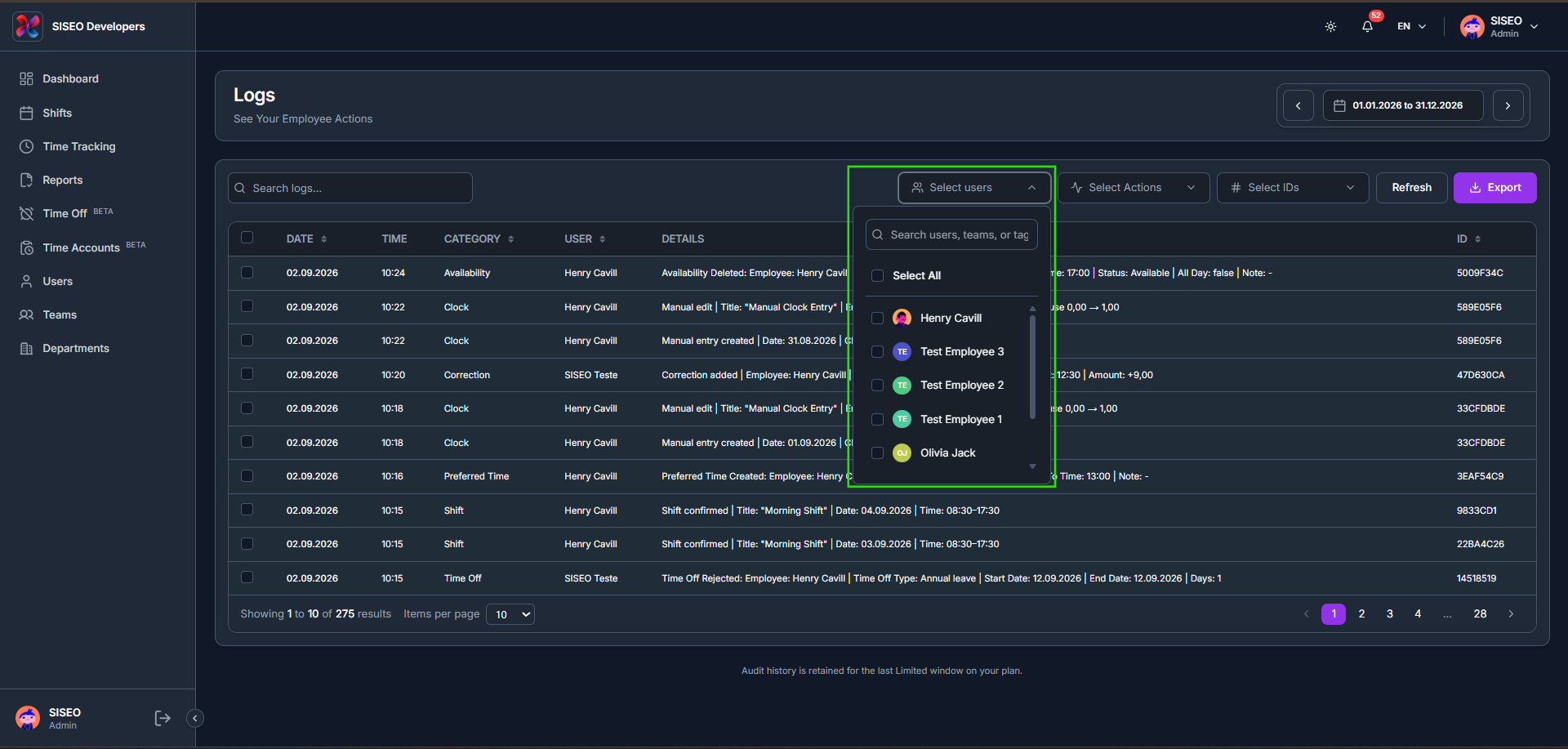Check the Test Employee 1 checkbox
Viewport: 1568px width, 749px height.
pos(878,419)
